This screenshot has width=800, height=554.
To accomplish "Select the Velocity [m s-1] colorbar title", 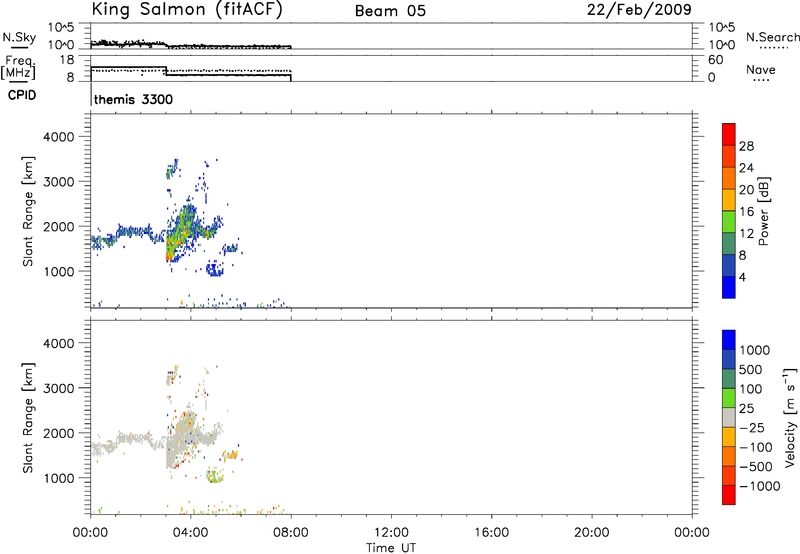I will coord(790,417).
